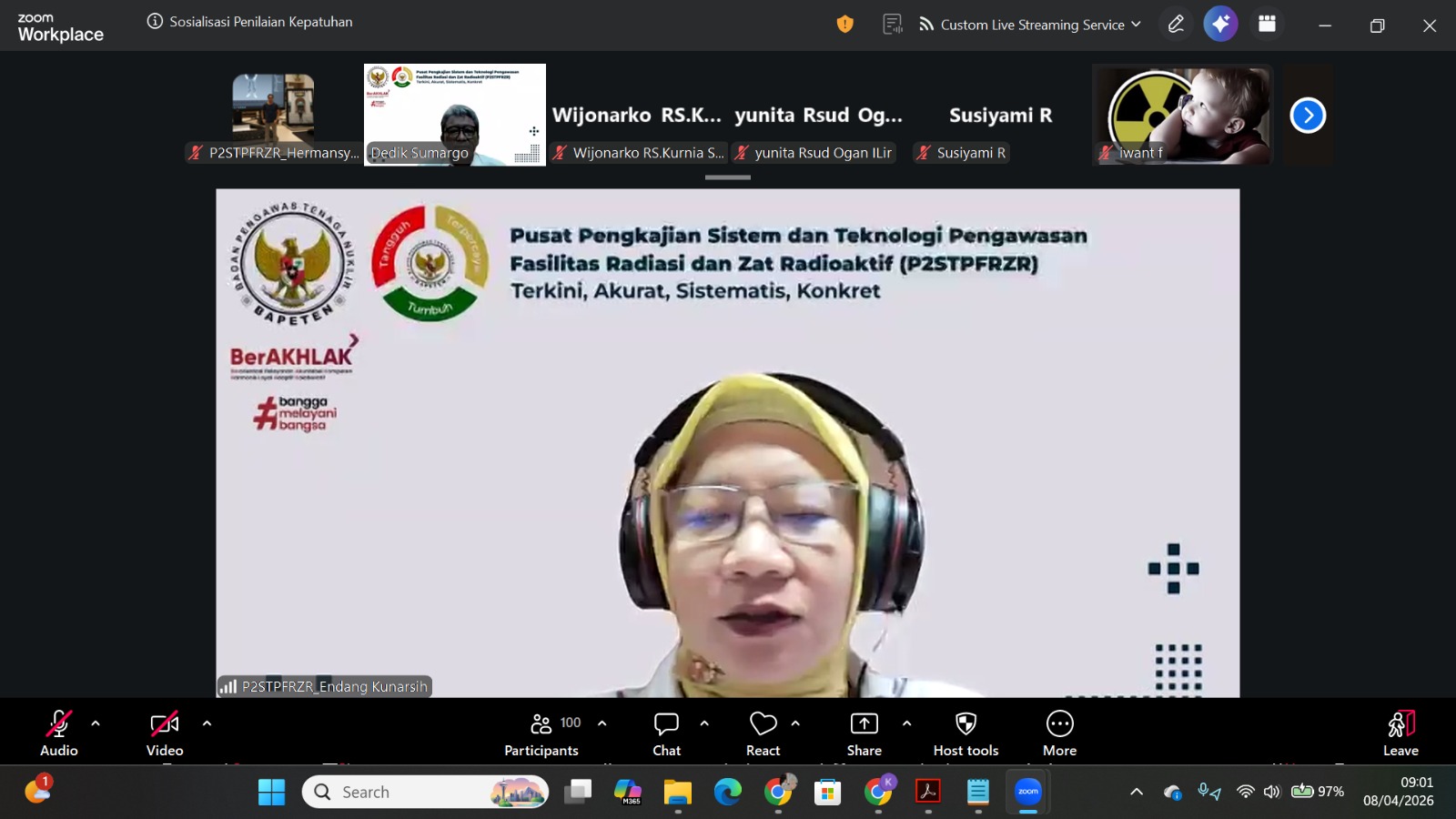
Task: Leave the meeting
Action: [1400, 733]
